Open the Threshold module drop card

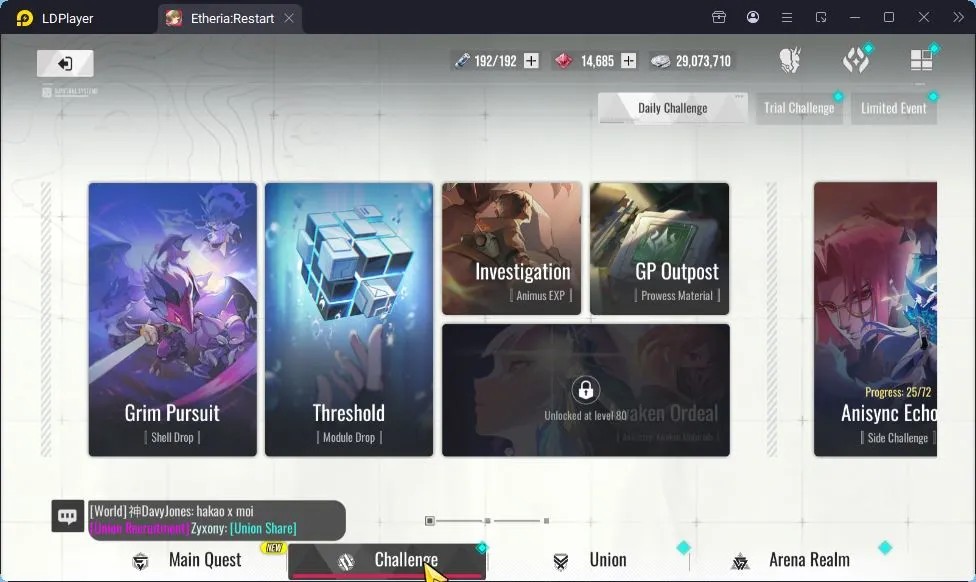[x=349, y=319]
